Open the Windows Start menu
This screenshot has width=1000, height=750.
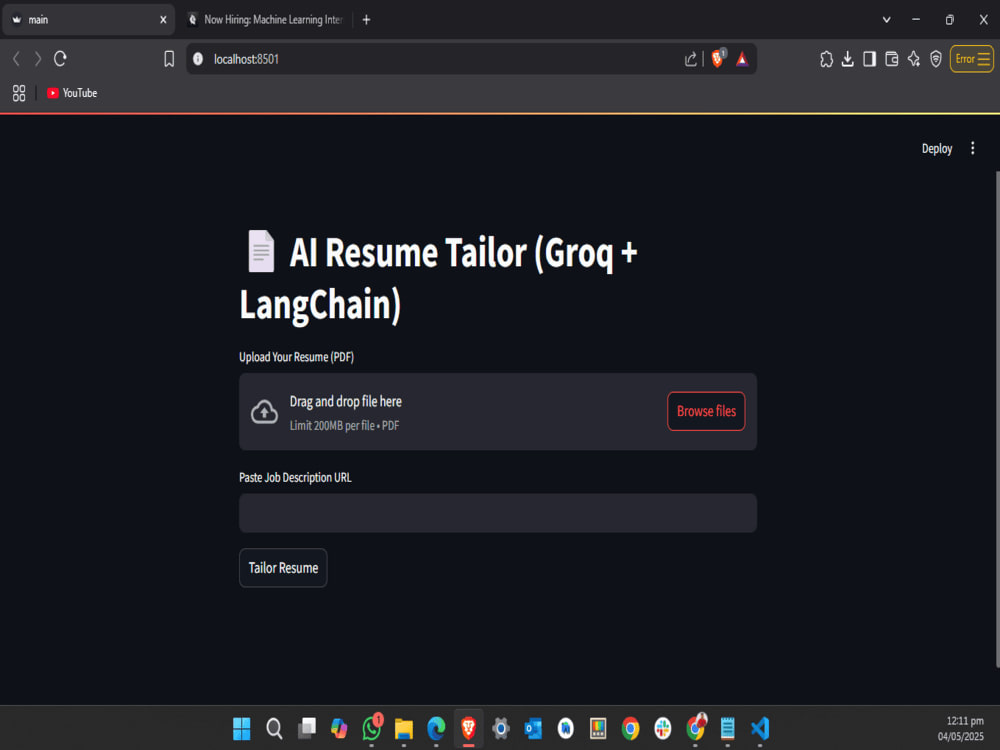(242, 728)
